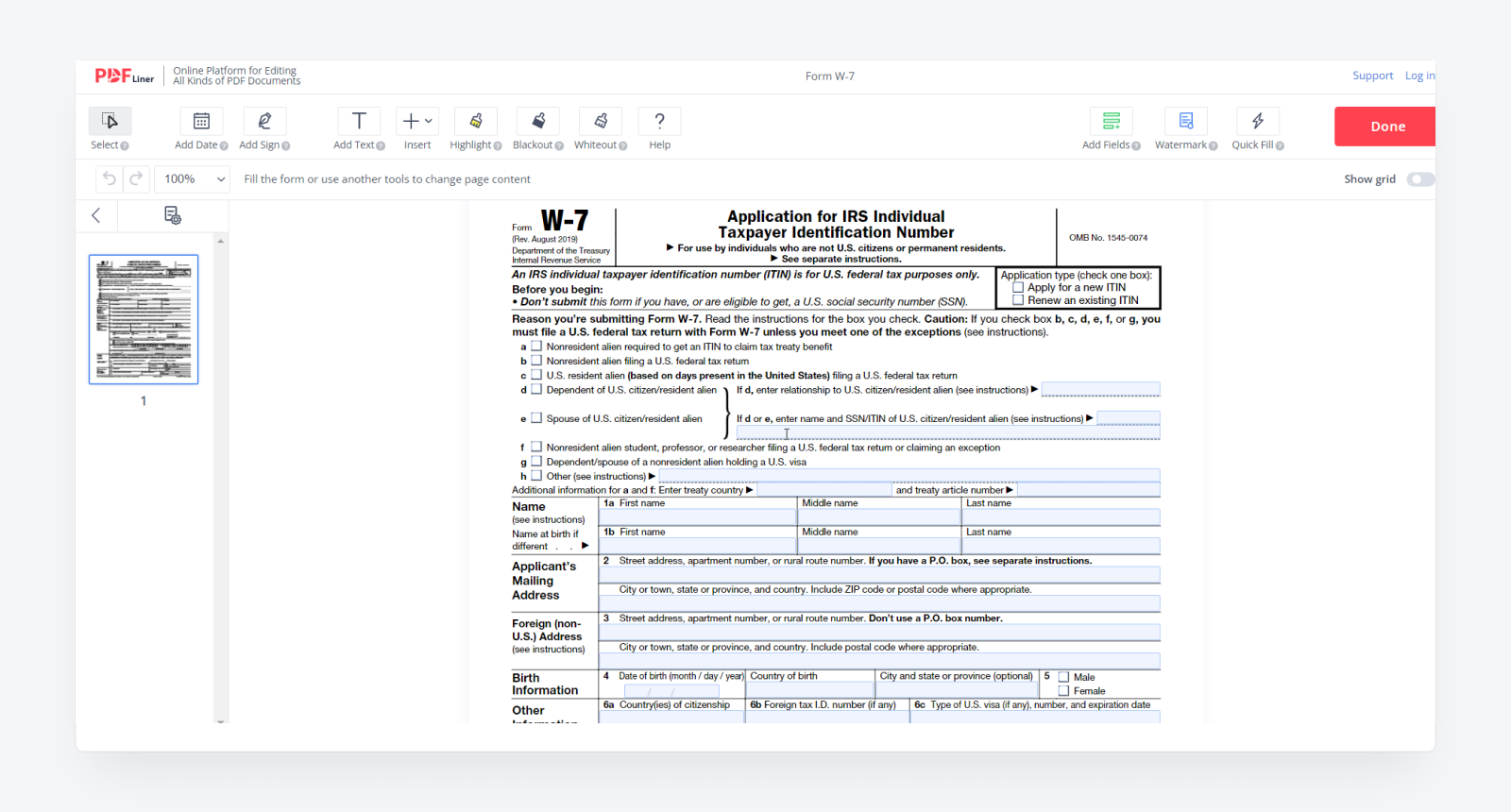Check box e Spouse of U.S. citizen
This screenshot has width=1511, height=812.
pyautogui.click(x=536, y=418)
